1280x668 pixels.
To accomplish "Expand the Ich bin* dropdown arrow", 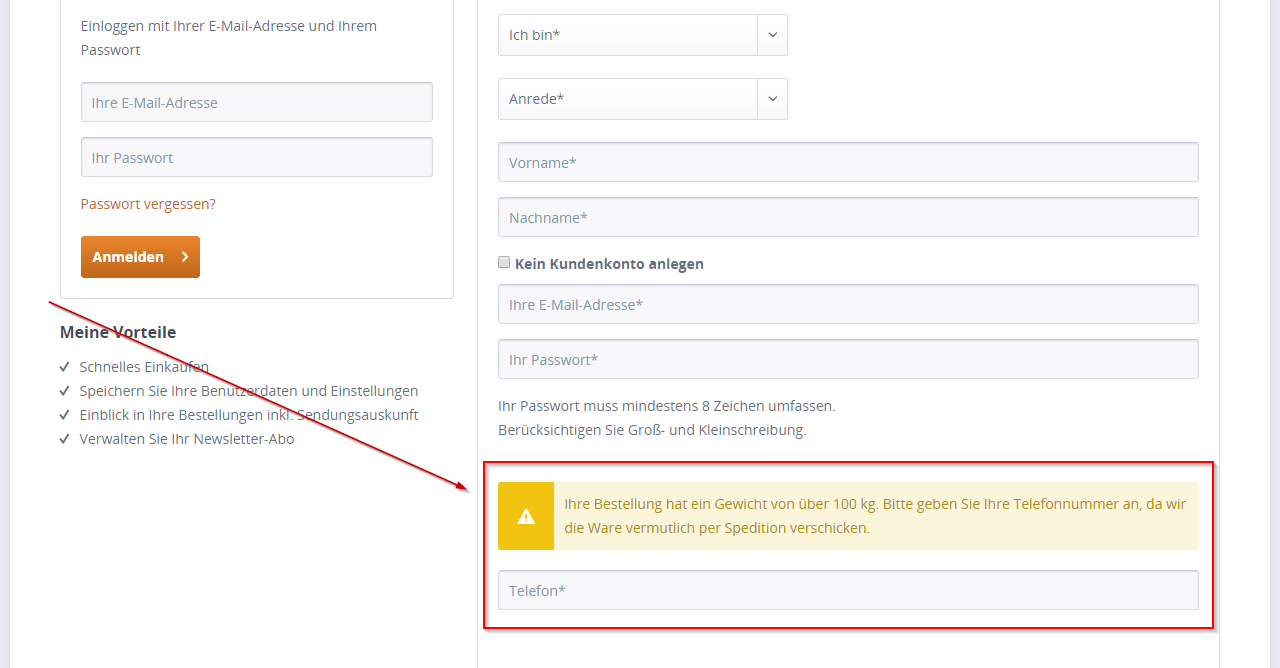I will pos(772,35).
